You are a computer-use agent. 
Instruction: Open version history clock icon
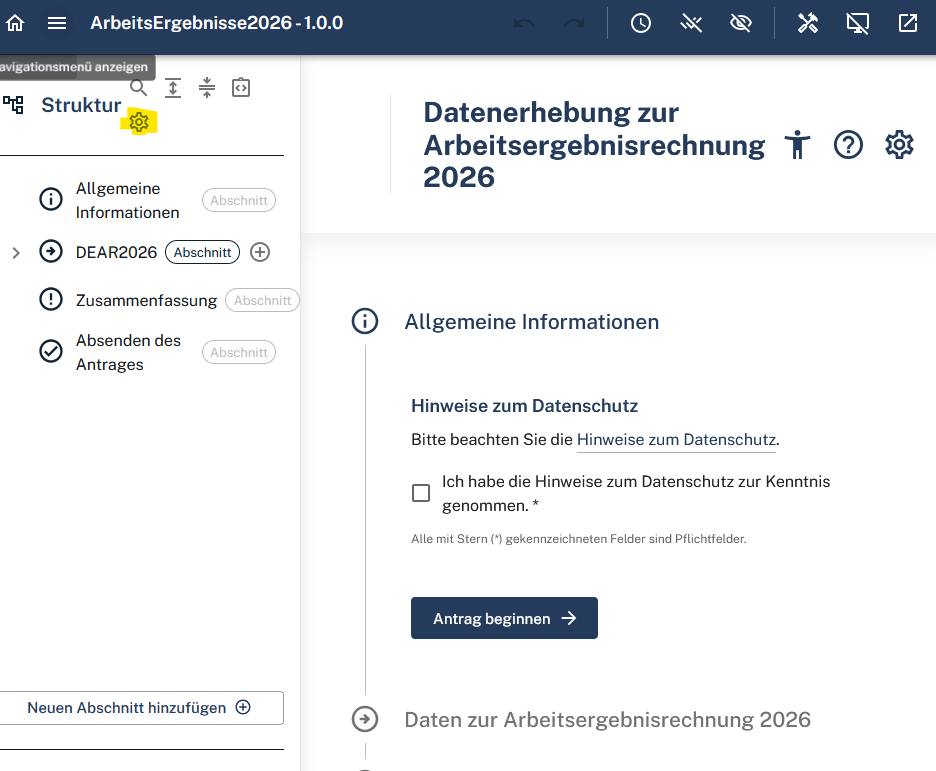[641, 23]
